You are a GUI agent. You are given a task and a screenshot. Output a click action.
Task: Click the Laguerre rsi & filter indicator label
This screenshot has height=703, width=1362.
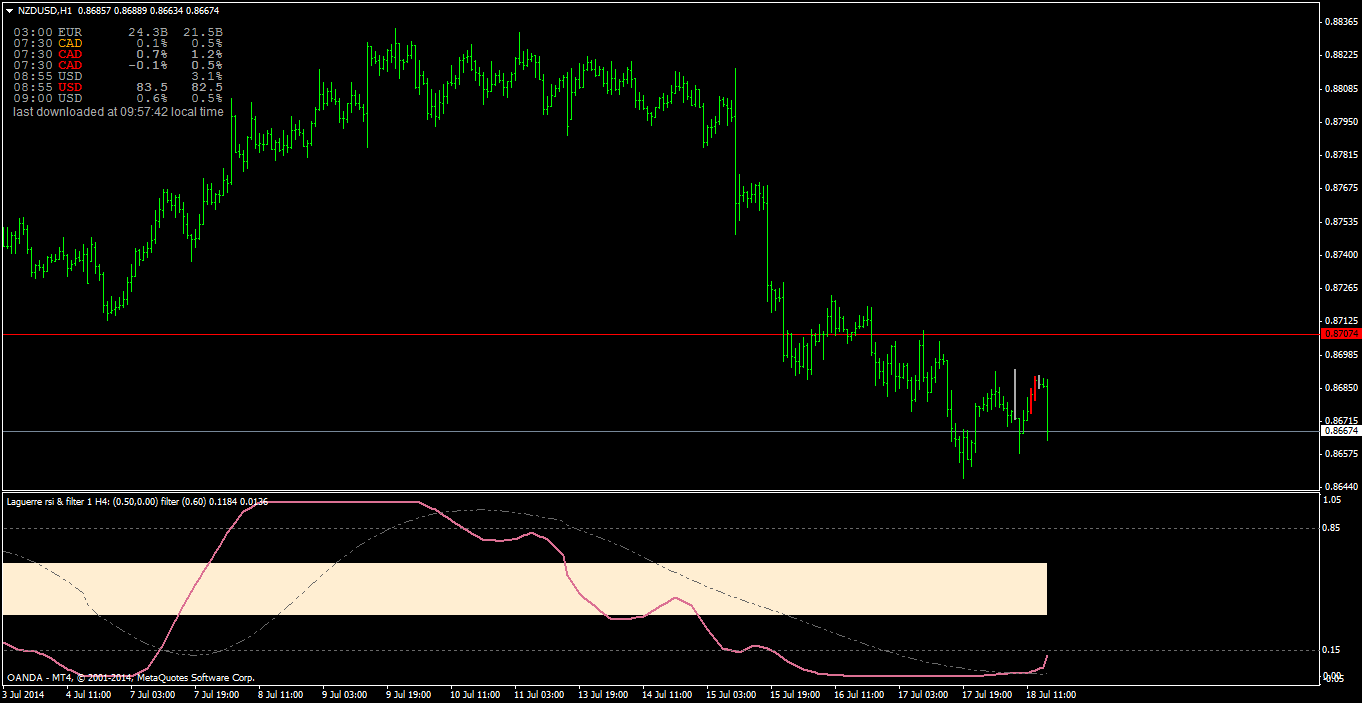pyautogui.click(x=137, y=501)
